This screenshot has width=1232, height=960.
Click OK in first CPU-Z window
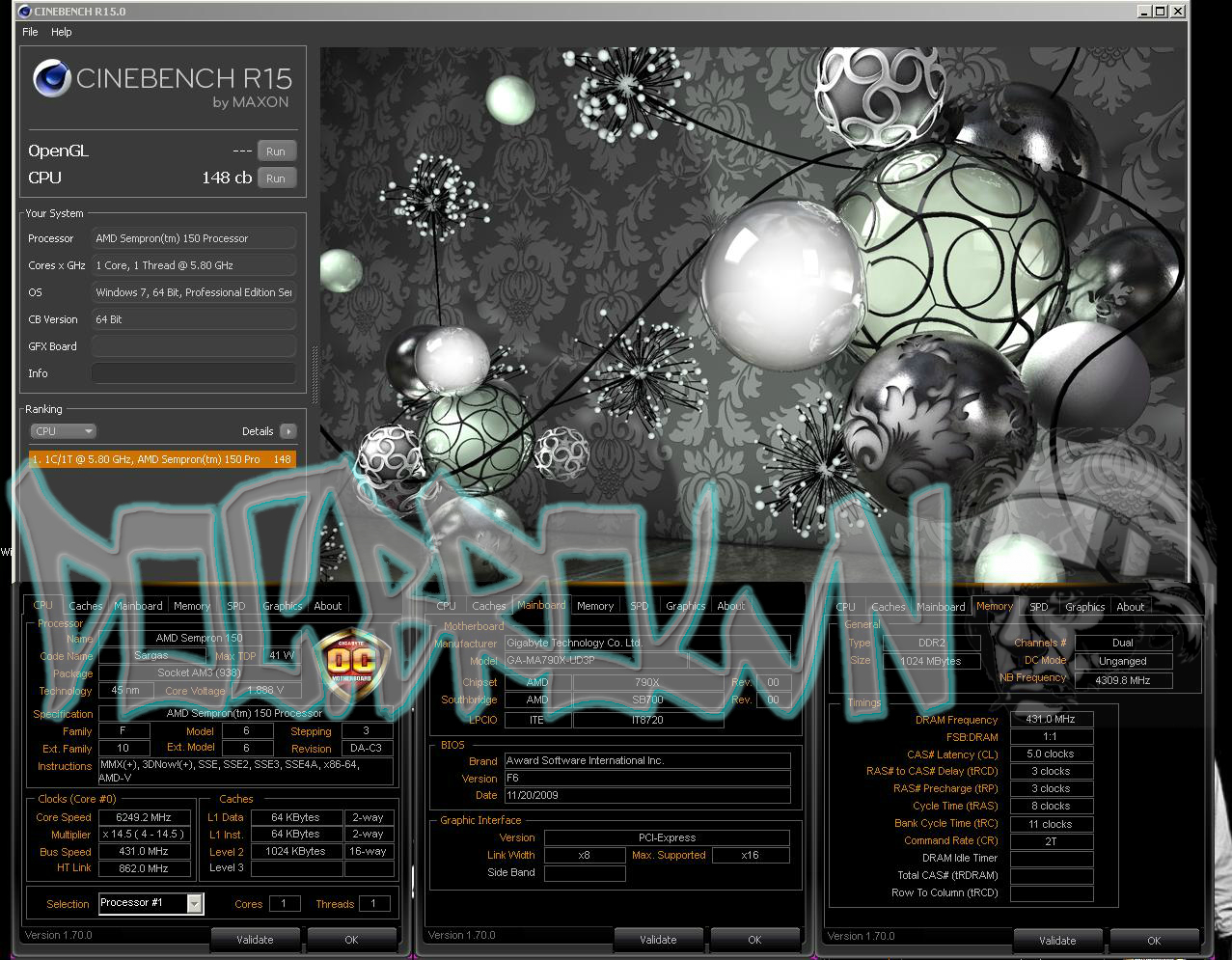click(x=351, y=940)
